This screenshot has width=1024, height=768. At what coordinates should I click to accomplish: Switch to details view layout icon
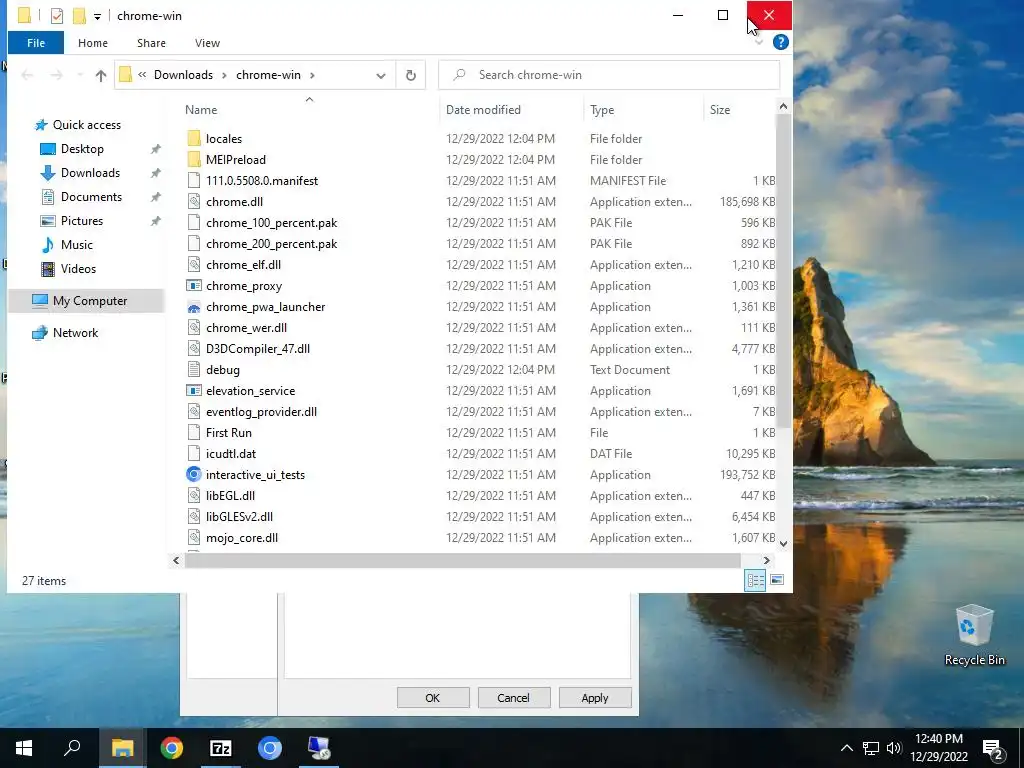756,580
